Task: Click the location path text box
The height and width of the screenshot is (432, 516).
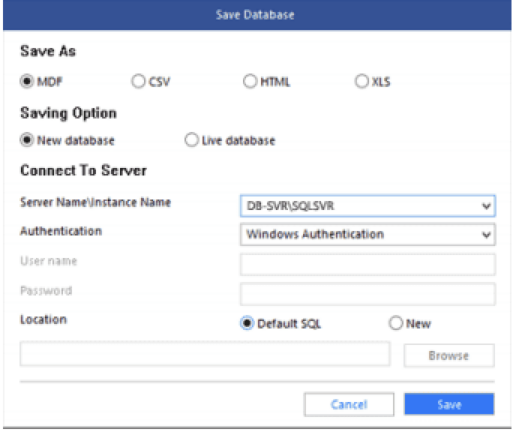Action: pyautogui.click(x=205, y=354)
